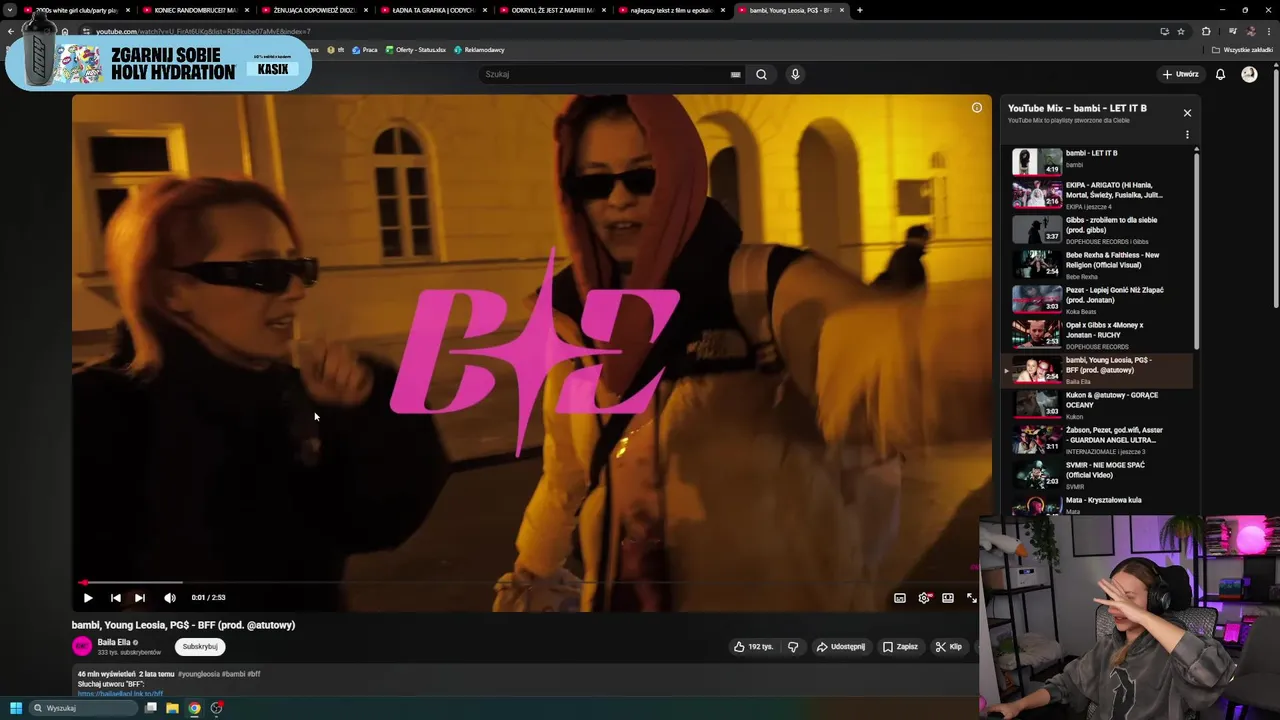The height and width of the screenshot is (720, 1280).
Task: Open video player settings gear
Action: [x=924, y=598]
